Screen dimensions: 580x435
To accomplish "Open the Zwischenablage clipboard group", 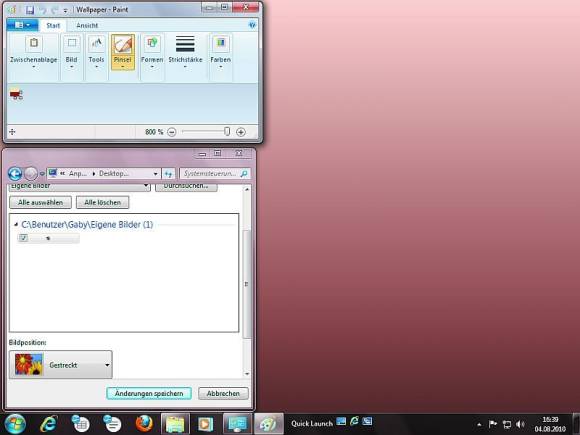I will point(34,52).
